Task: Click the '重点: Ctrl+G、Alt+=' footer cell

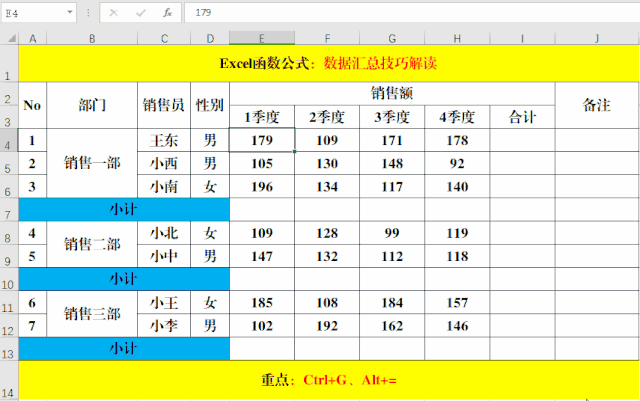Action: 329,380
